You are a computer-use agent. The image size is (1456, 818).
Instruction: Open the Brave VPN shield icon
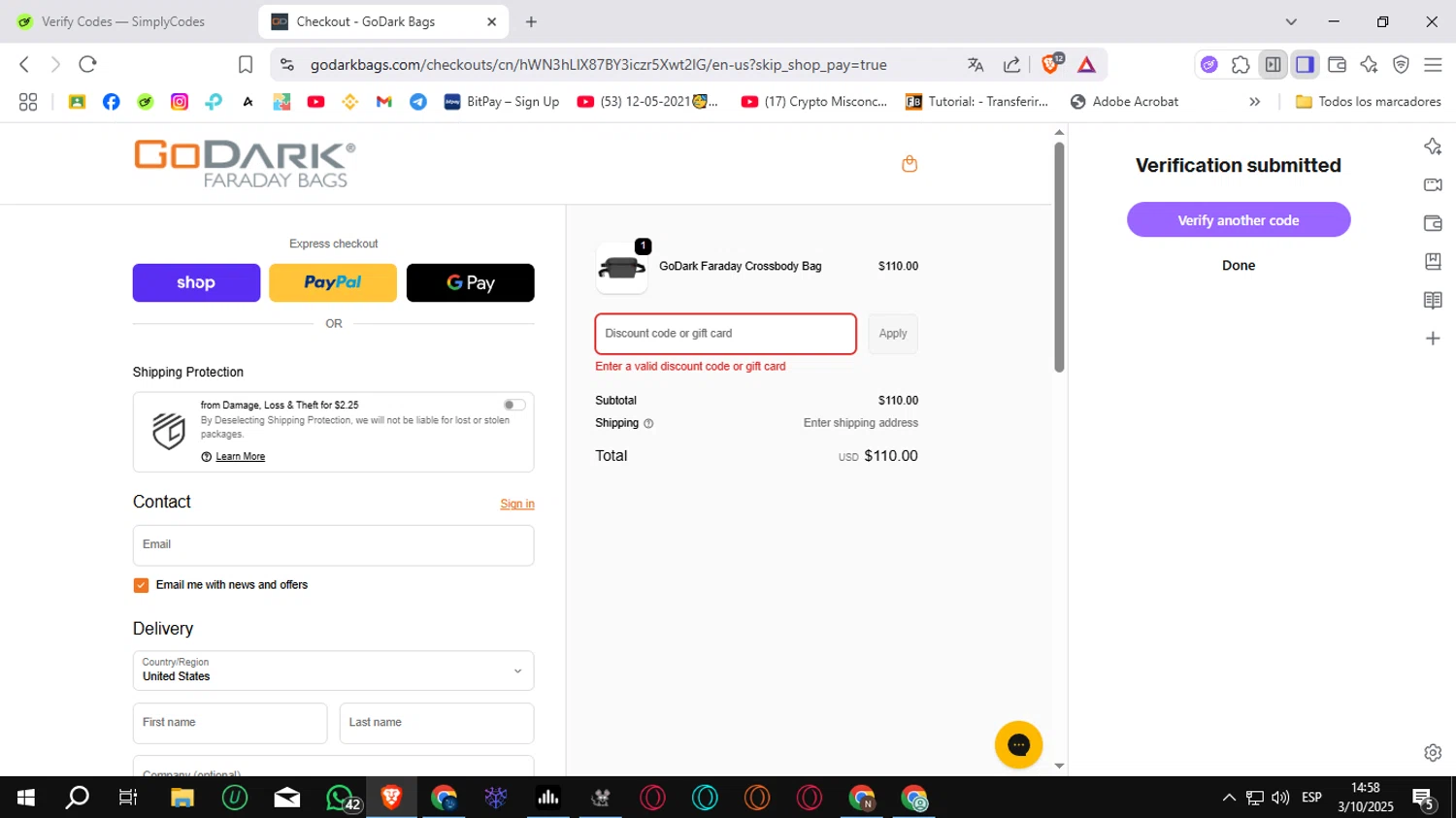1401,65
